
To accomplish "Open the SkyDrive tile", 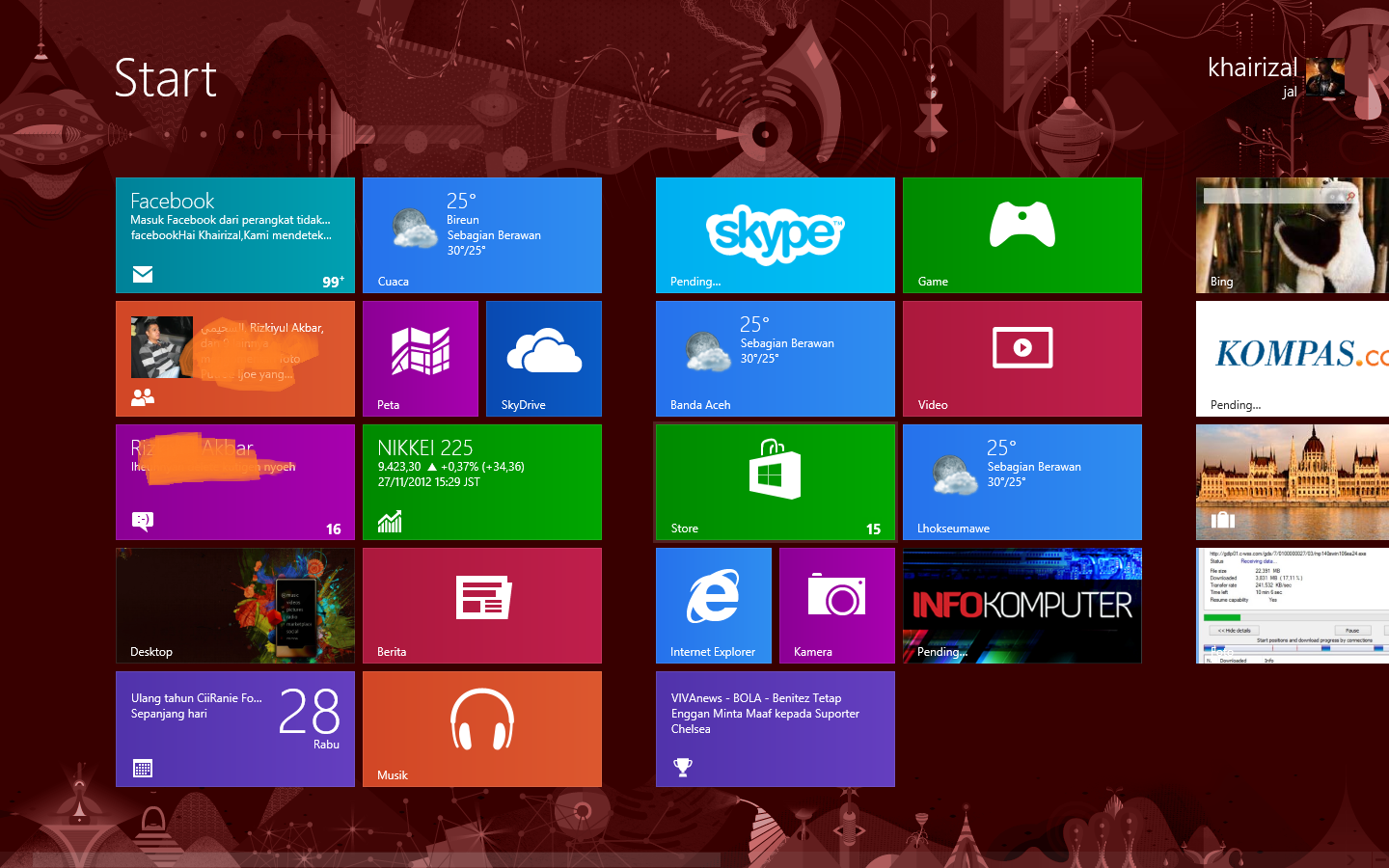I will tap(543, 359).
